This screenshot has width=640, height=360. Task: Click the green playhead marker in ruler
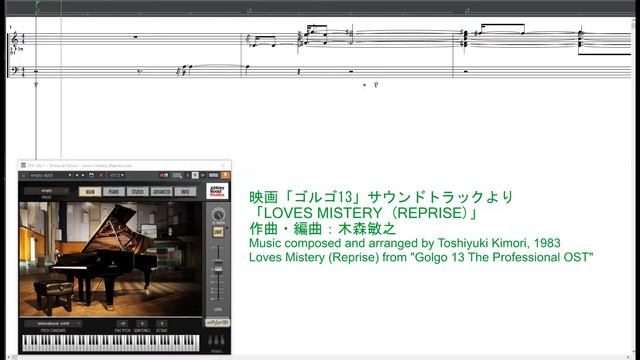[x=37, y=4]
